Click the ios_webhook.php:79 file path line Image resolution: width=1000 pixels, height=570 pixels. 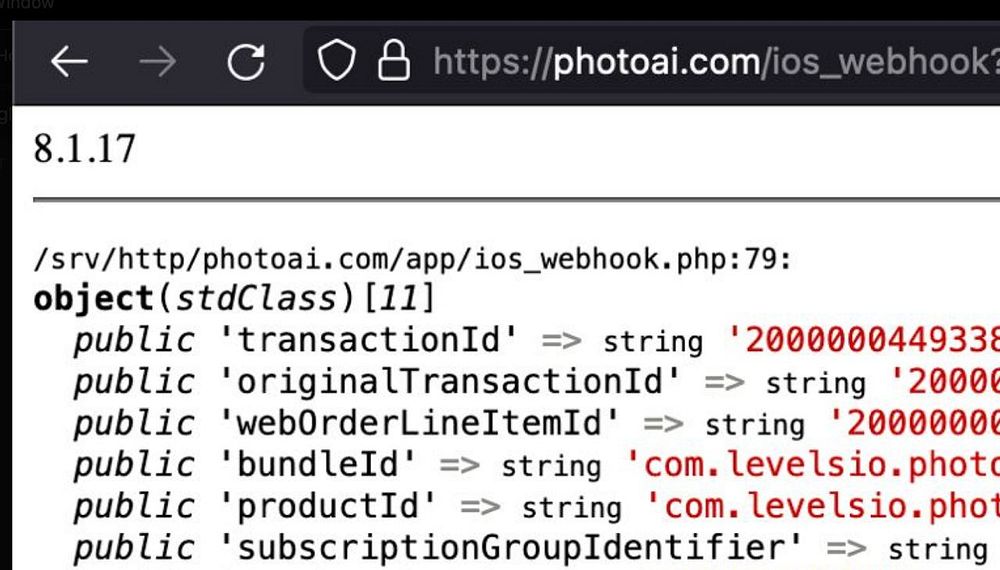(x=412, y=259)
